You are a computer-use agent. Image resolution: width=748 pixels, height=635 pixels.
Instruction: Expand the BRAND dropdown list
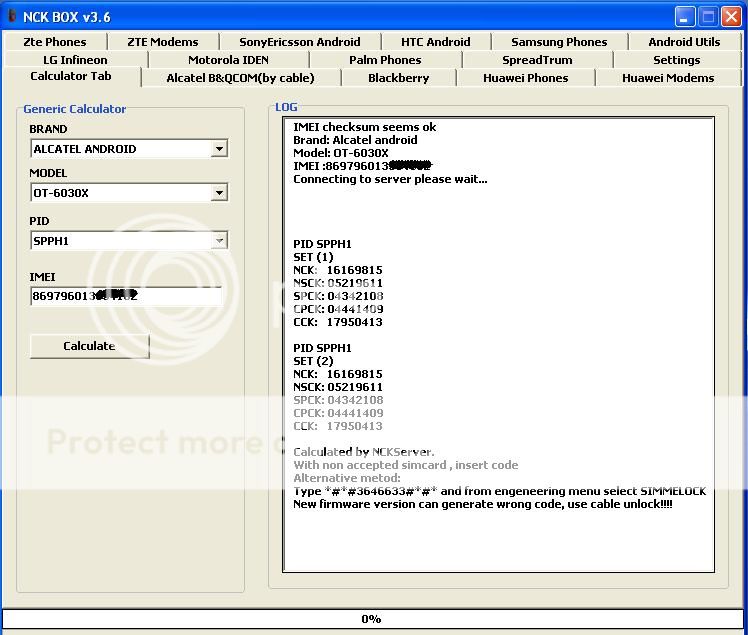coord(219,149)
